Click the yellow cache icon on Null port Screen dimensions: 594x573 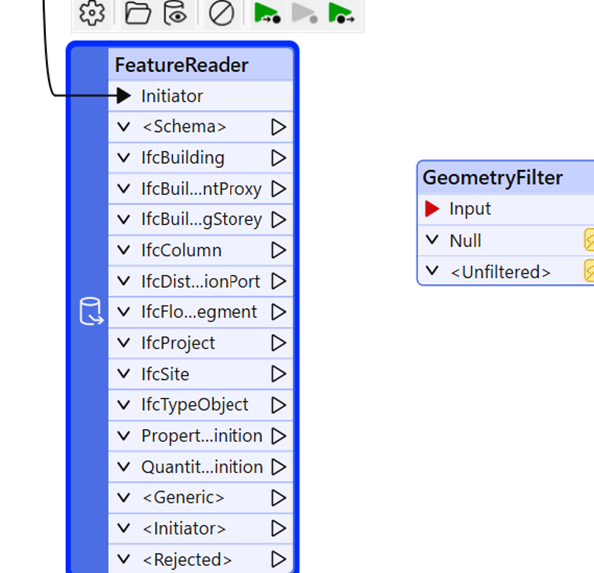tap(589, 240)
